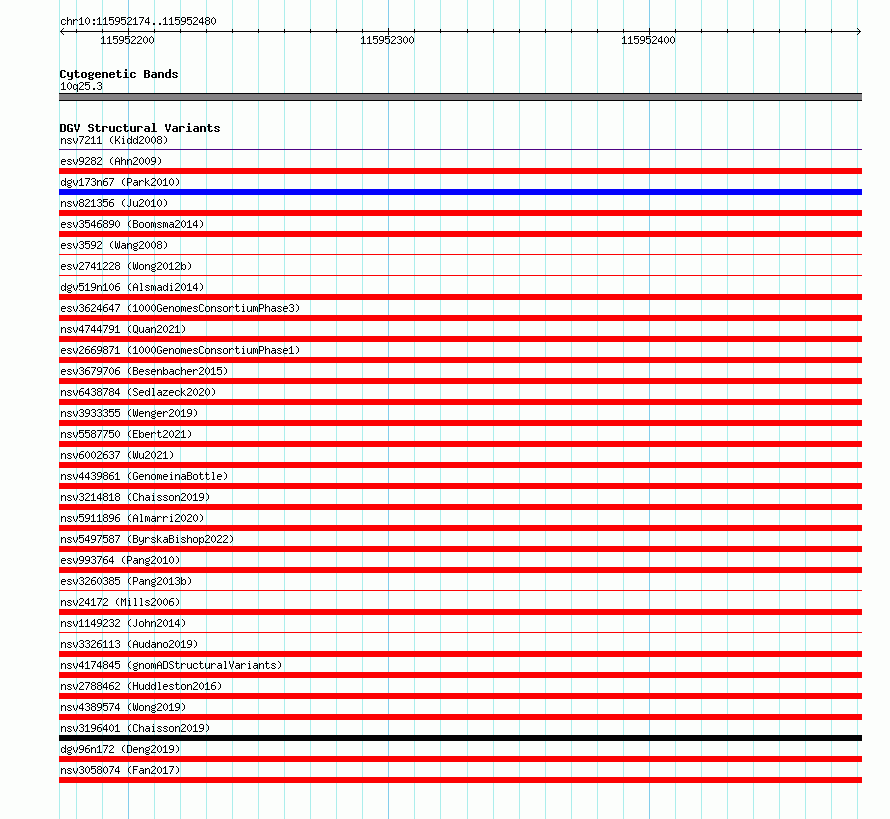
Task: Click the DGV Structural Variants track title
Action: tap(140, 128)
